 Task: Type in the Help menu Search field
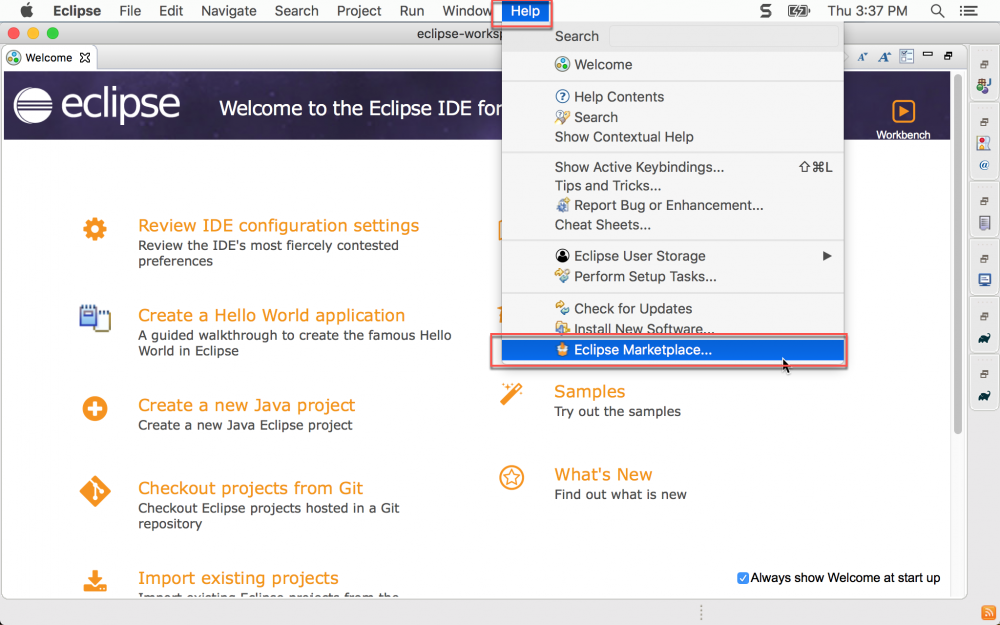(x=723, y=36)
